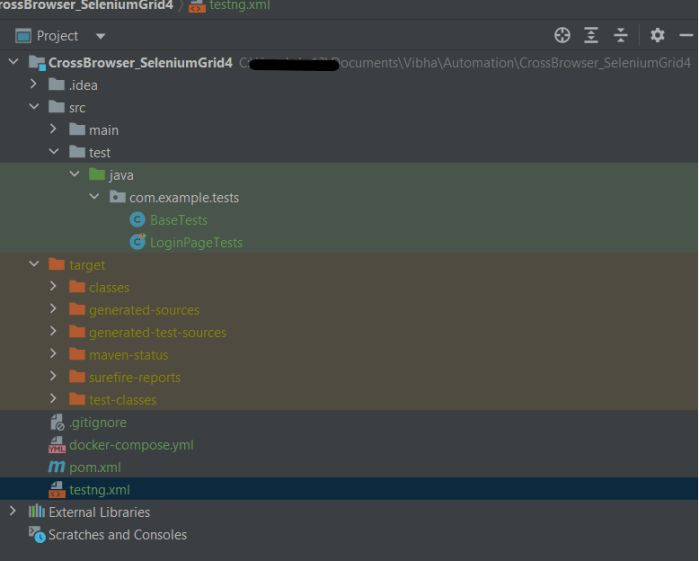Select the test-classes folder label
699x561 pixels.
[x=123, y=400]
